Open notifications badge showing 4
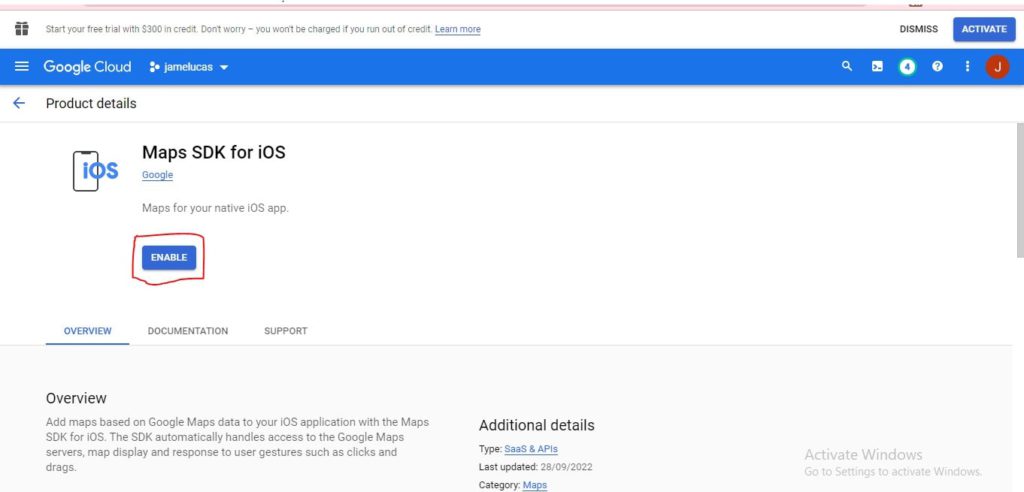This screenshot has height=492, width=1024. point(907,67)
